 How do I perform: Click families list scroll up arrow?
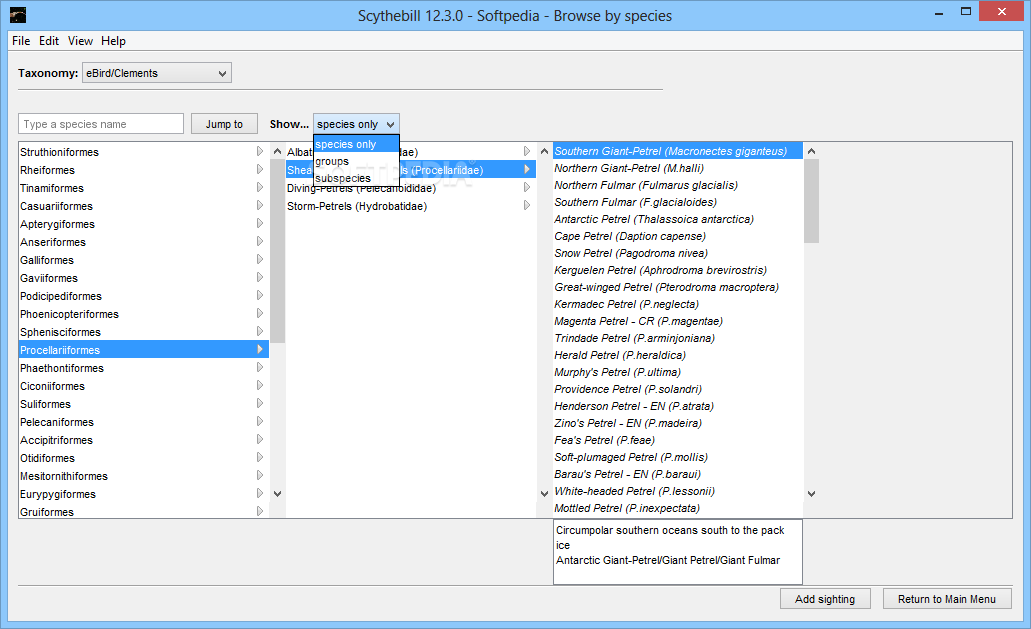544,151
